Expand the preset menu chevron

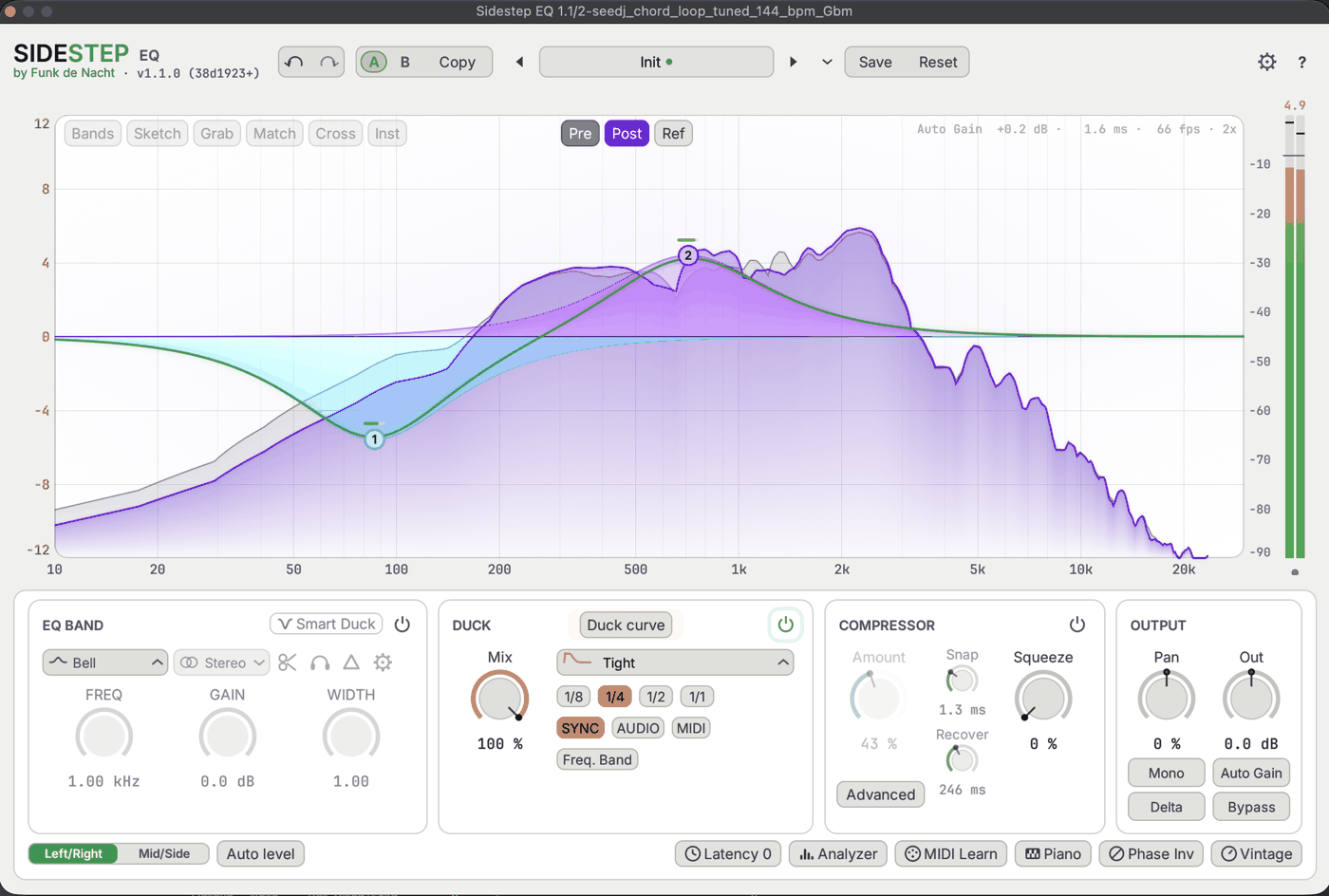tap(828, 62)
